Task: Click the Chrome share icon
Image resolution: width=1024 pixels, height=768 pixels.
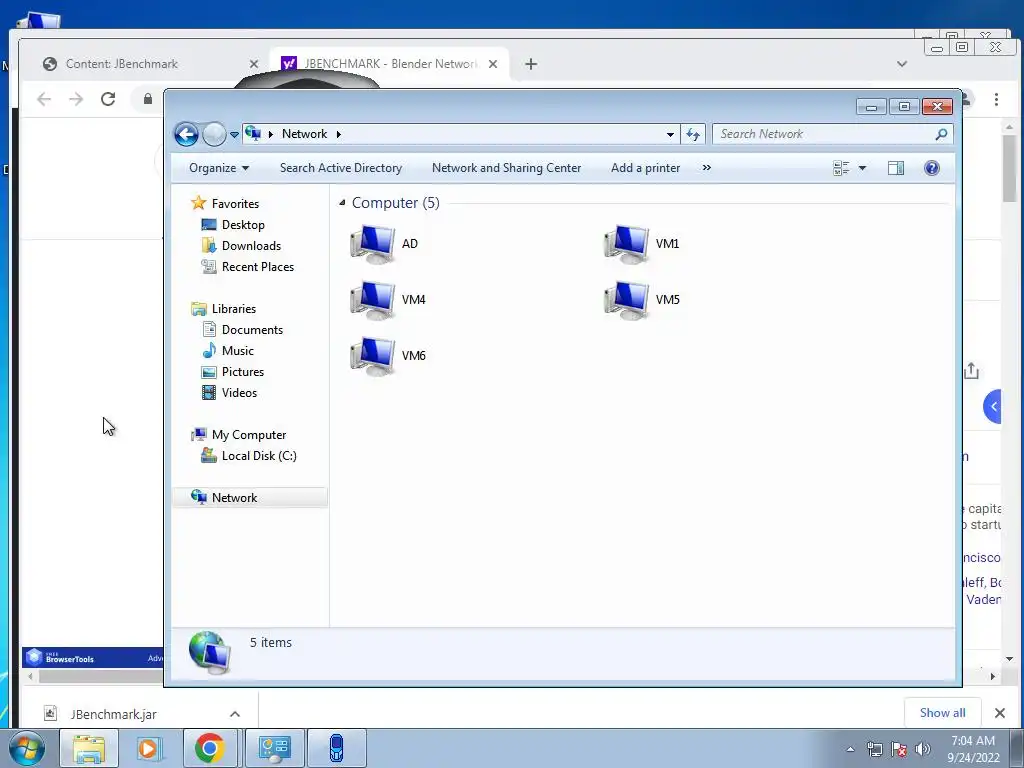Action: pyautogui.click(x=971, y=371)
